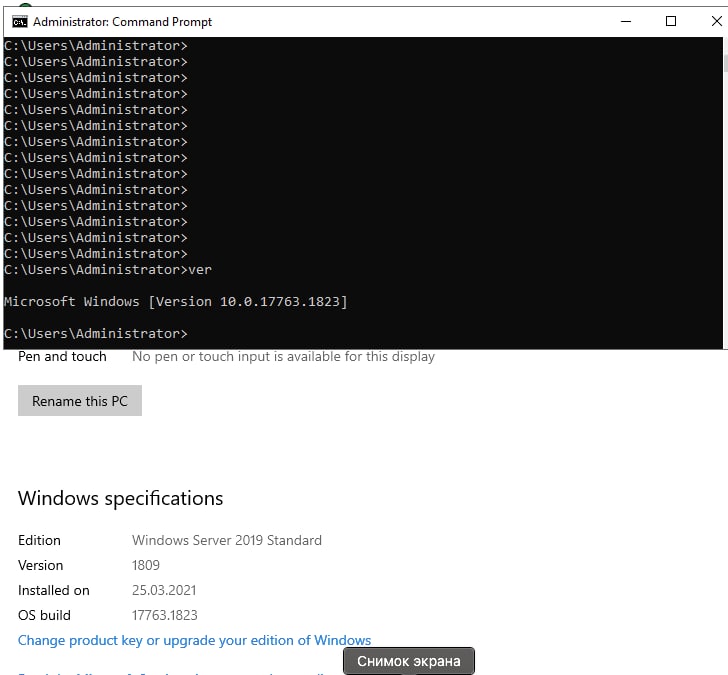Select the Administrator: Command Prompt title text
This screenshot has height=675, width=728.
coord(122,22)
